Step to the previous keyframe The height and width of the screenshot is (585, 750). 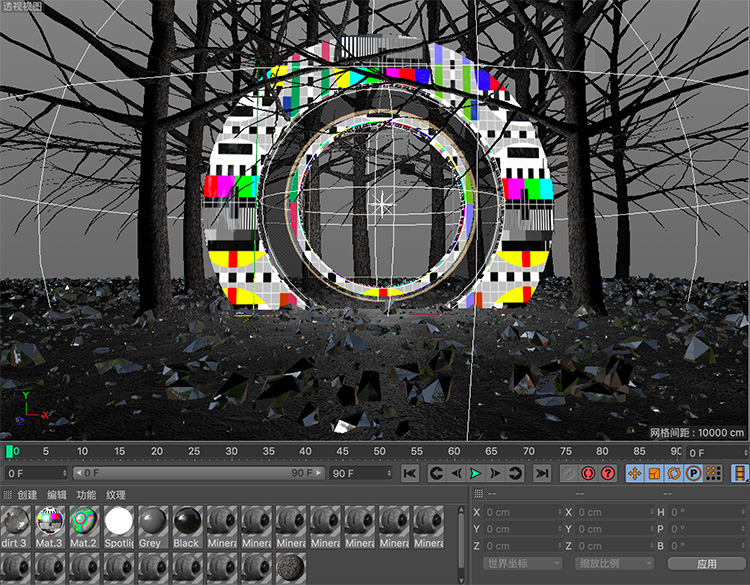pos(436,473)
